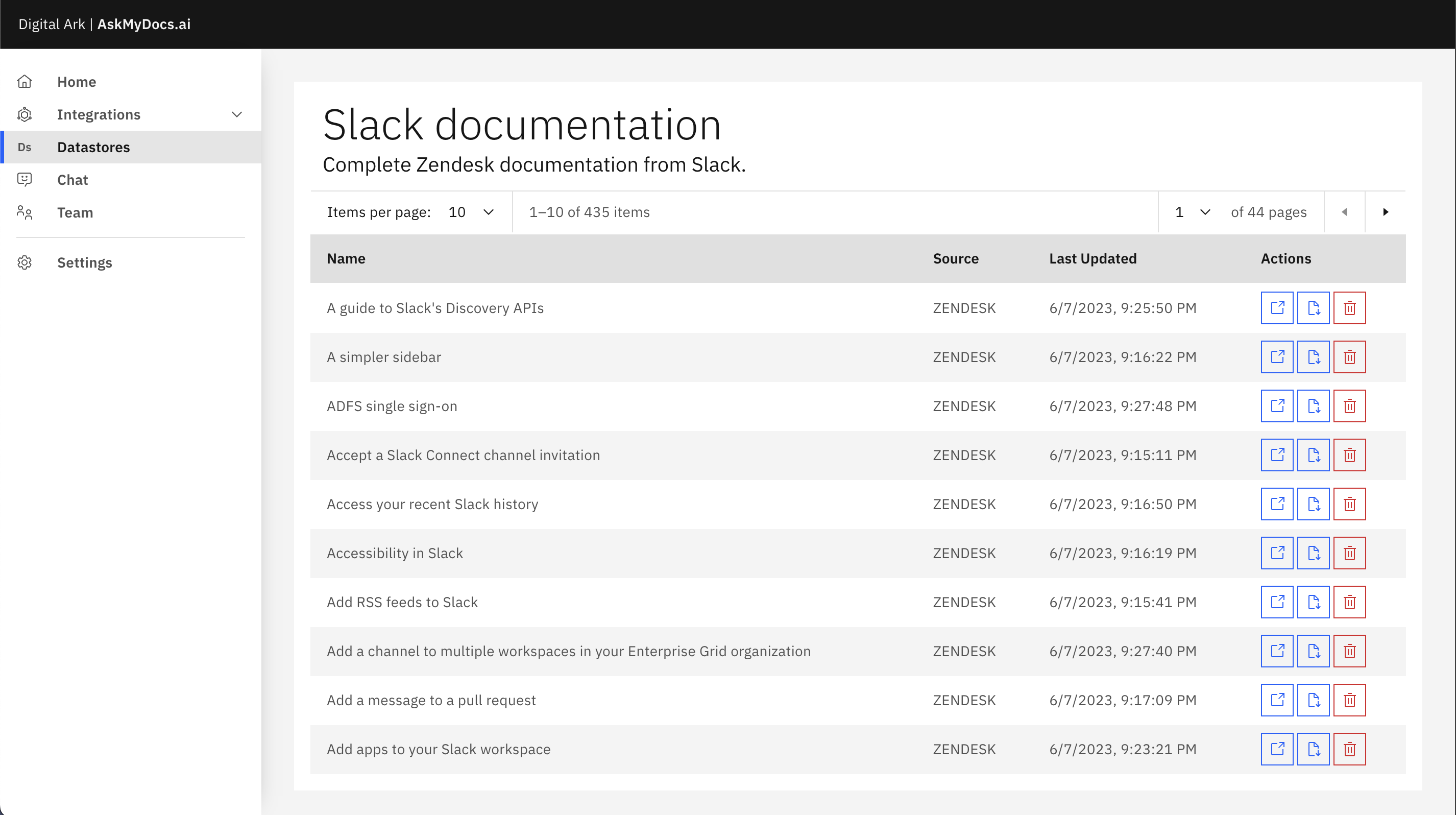Click the '6/7/2023, 9:23:21 PM' timestamp
The image size is (1456, 815).
point(1123,750)
